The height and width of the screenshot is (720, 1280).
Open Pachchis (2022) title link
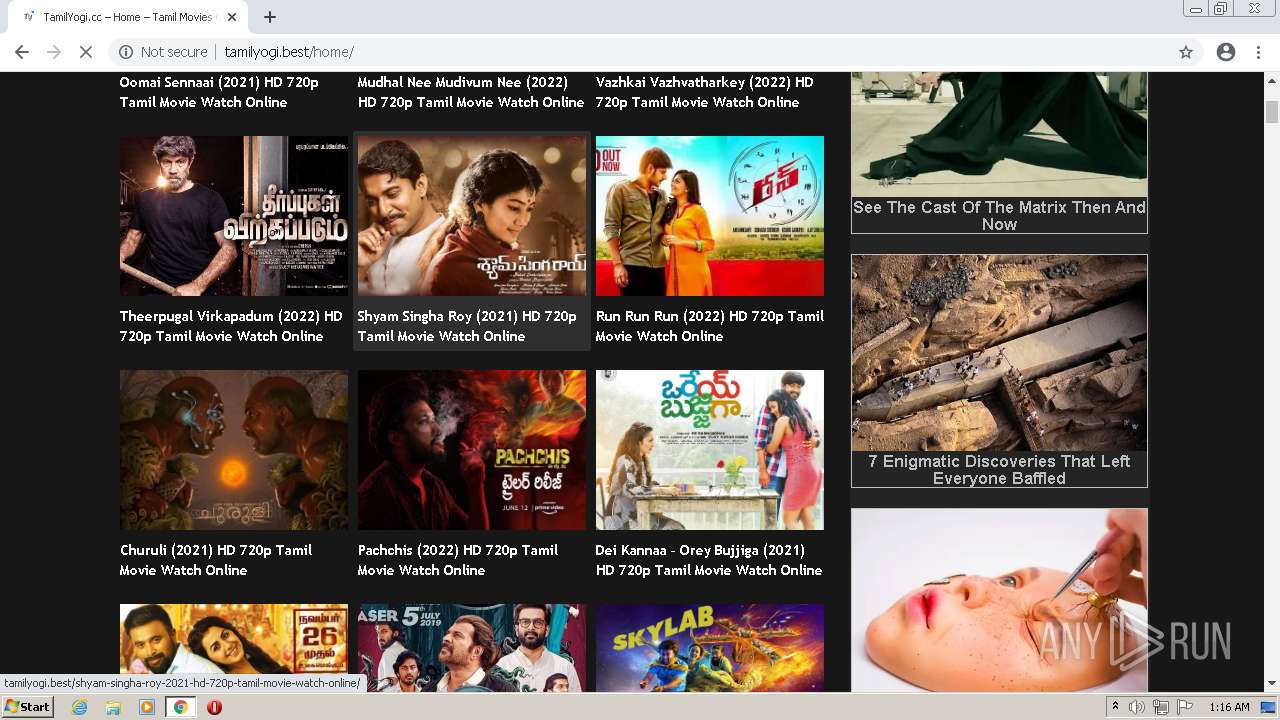[x=458, y=560]
